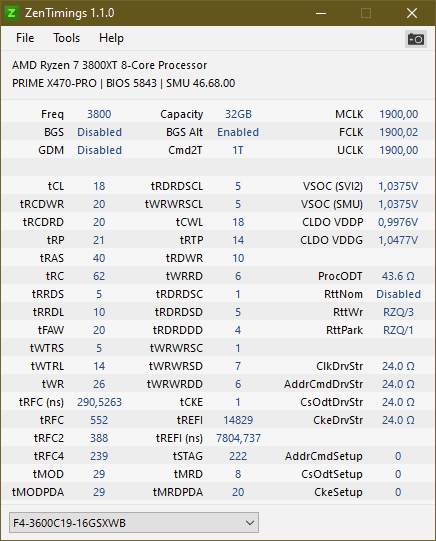Close the ZenTimings window

click(412, 13)
